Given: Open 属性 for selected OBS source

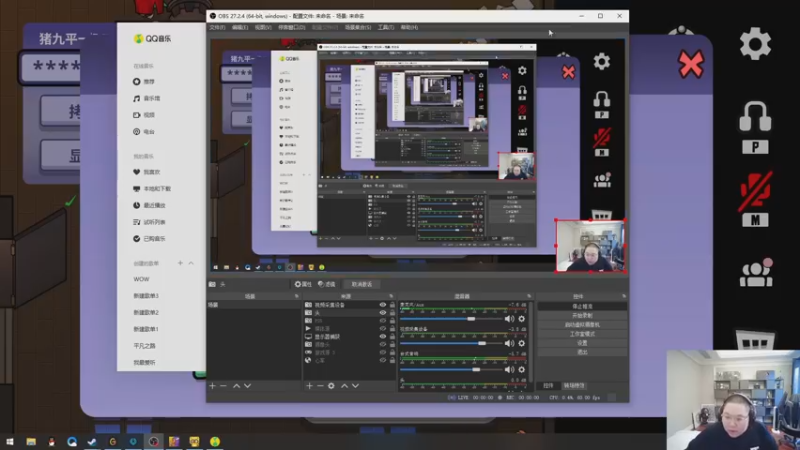Looking at the screenshot, I should pos(303,284).
